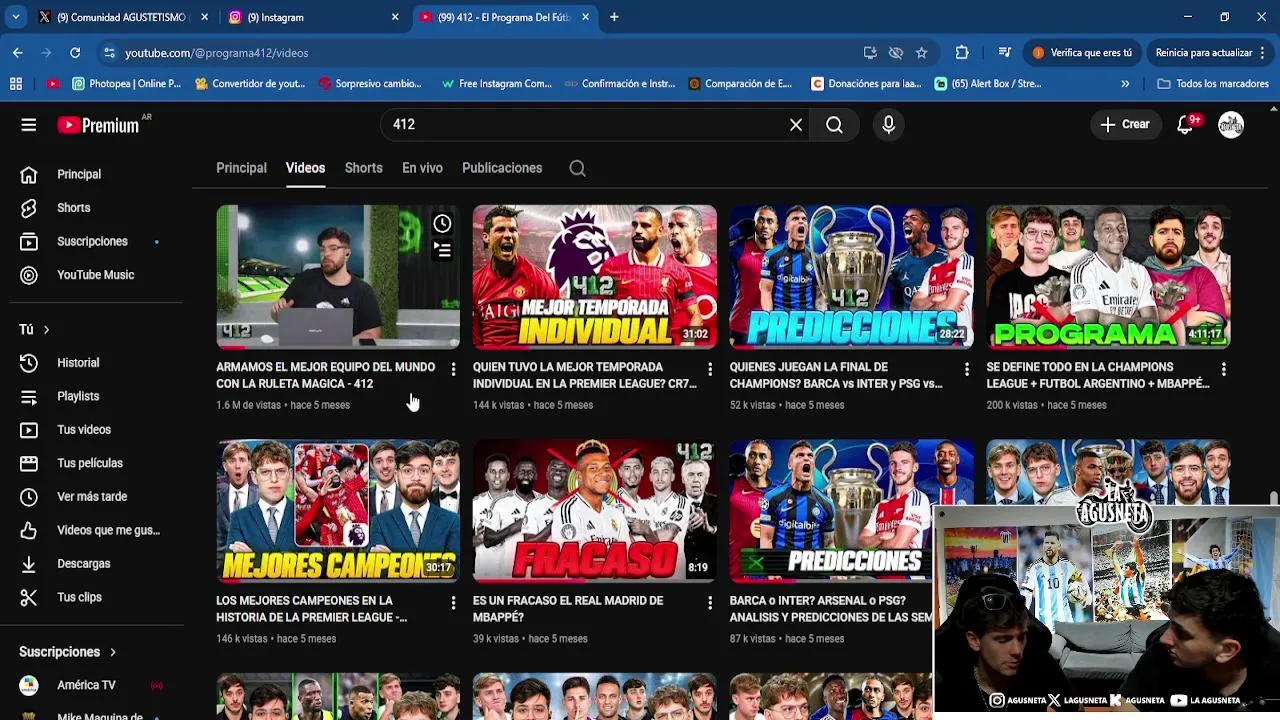Open options for MEJOR TEMPORADA INDIVIDUAL video
The width and height of the screenshot is (1280, 720).
coord(710,370)
